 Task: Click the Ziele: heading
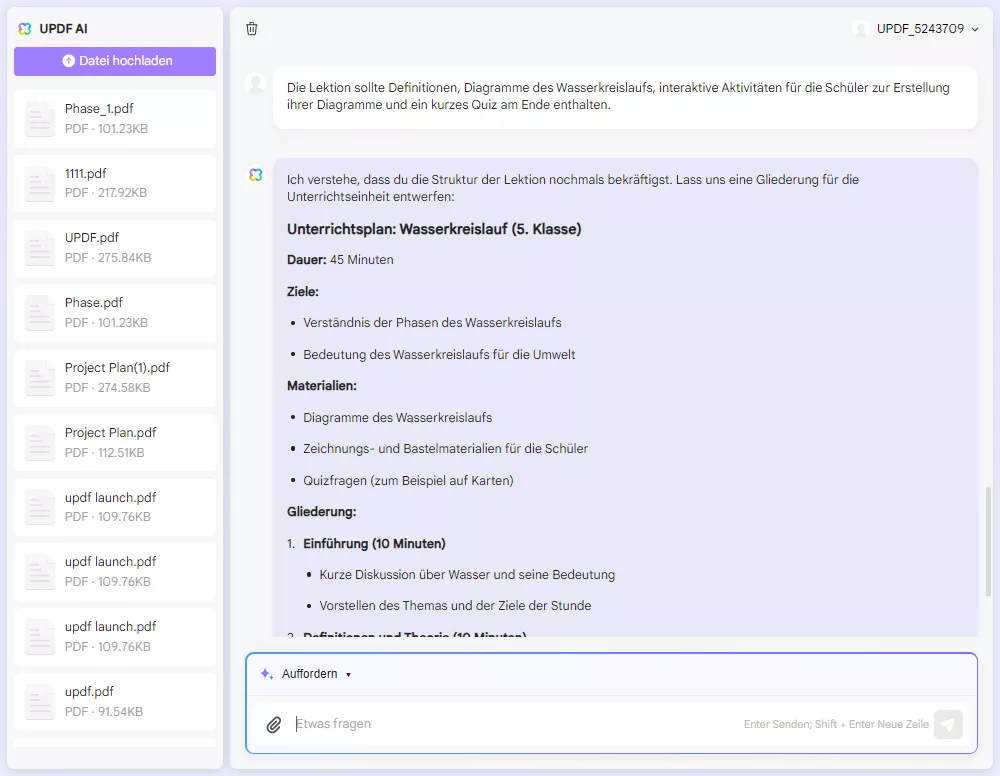click(303, 292)
